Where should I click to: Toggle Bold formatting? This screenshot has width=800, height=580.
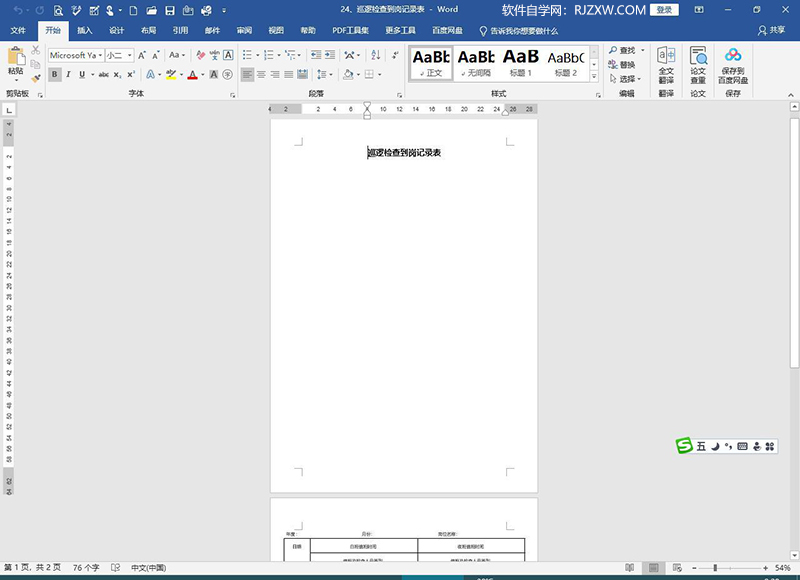point(55,74)
